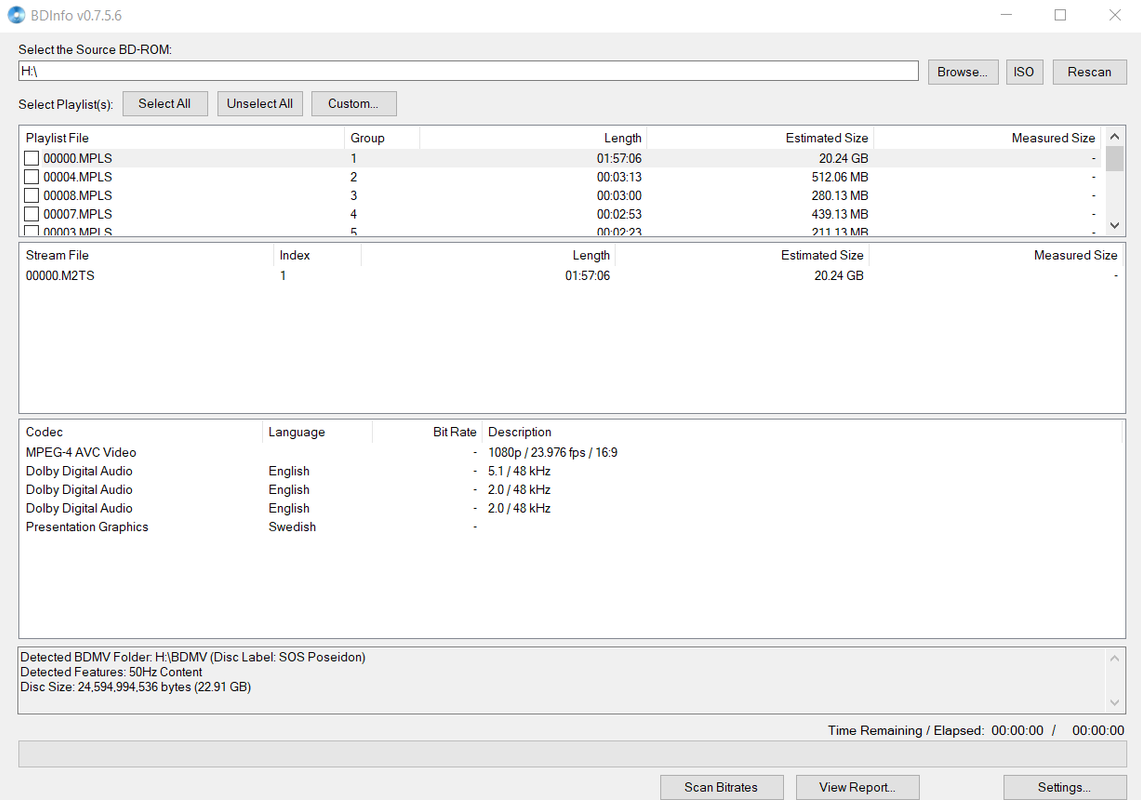The height and width of the screenshot is (800, 1141).
Task: Tick the 00008.MPLS playlist checkbox
Action: pos(31,195)
